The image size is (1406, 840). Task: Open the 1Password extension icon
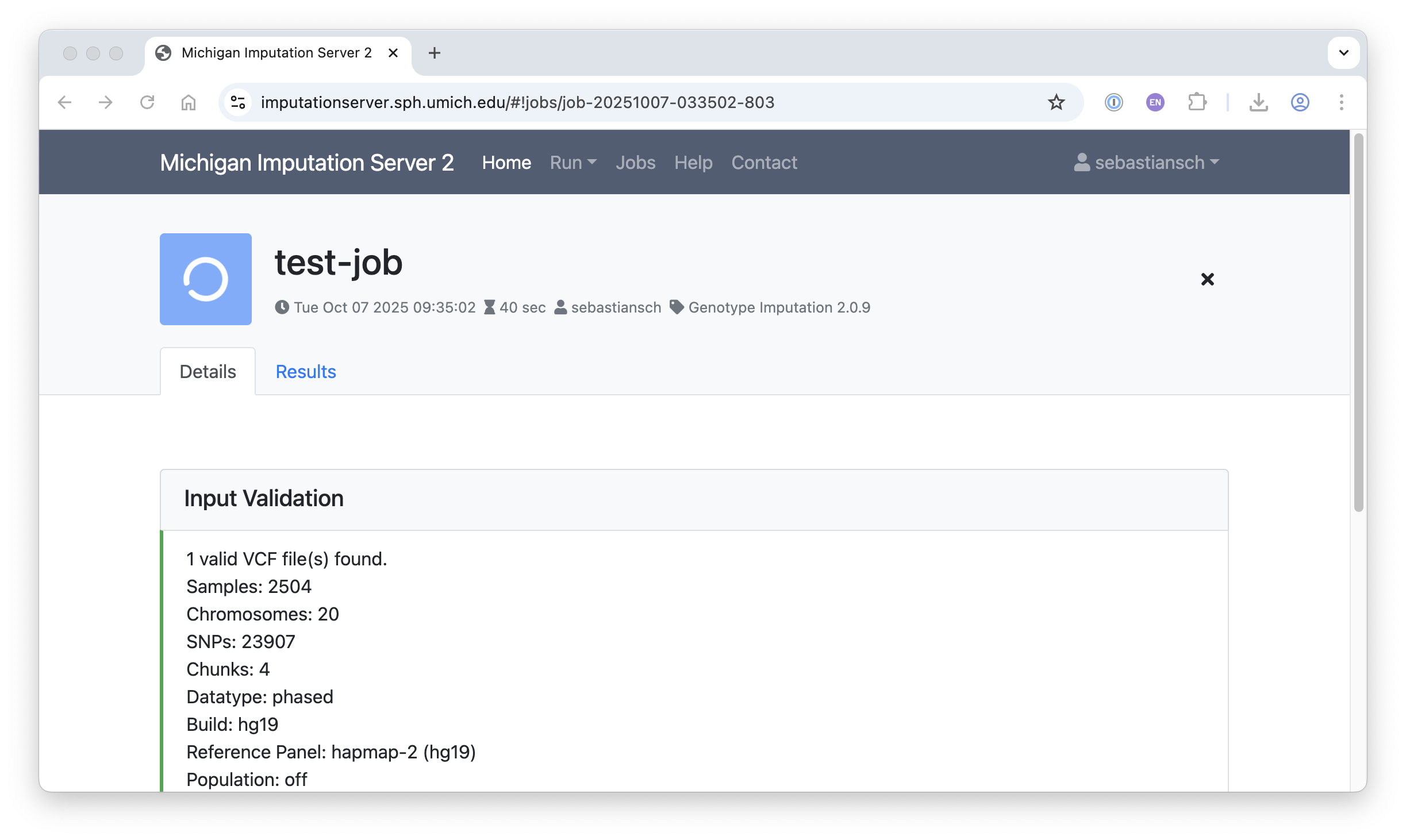click(x=1113, y=102)
